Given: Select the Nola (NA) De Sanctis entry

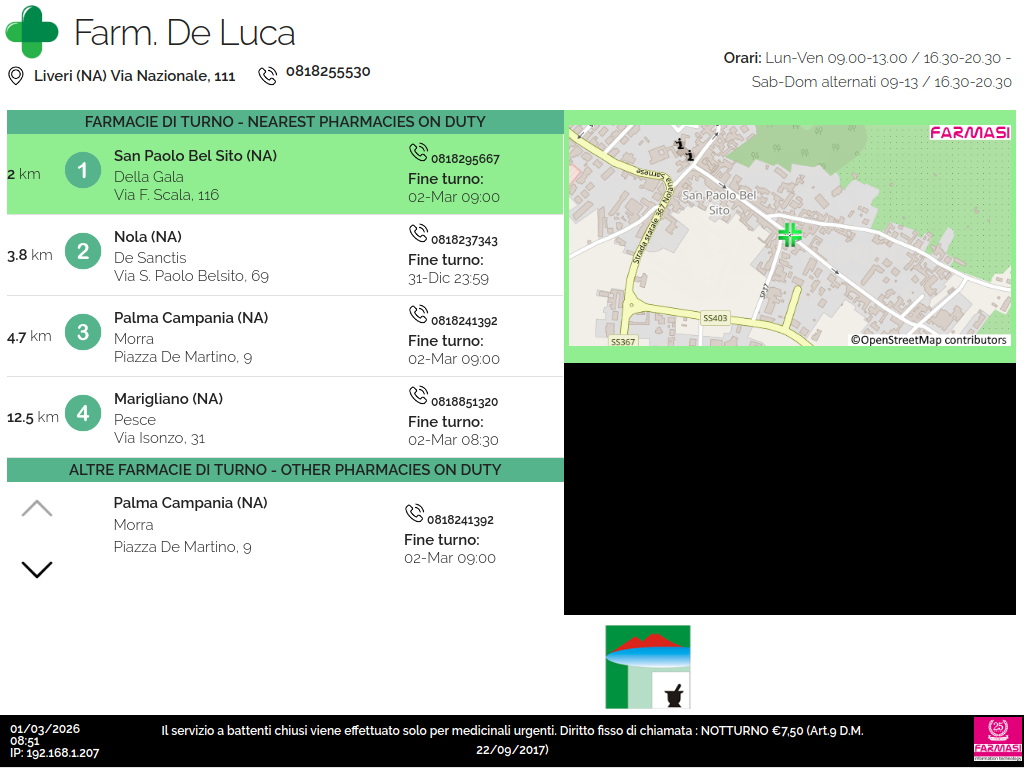Looking at the screenshot, I should [x=285, y=256].
